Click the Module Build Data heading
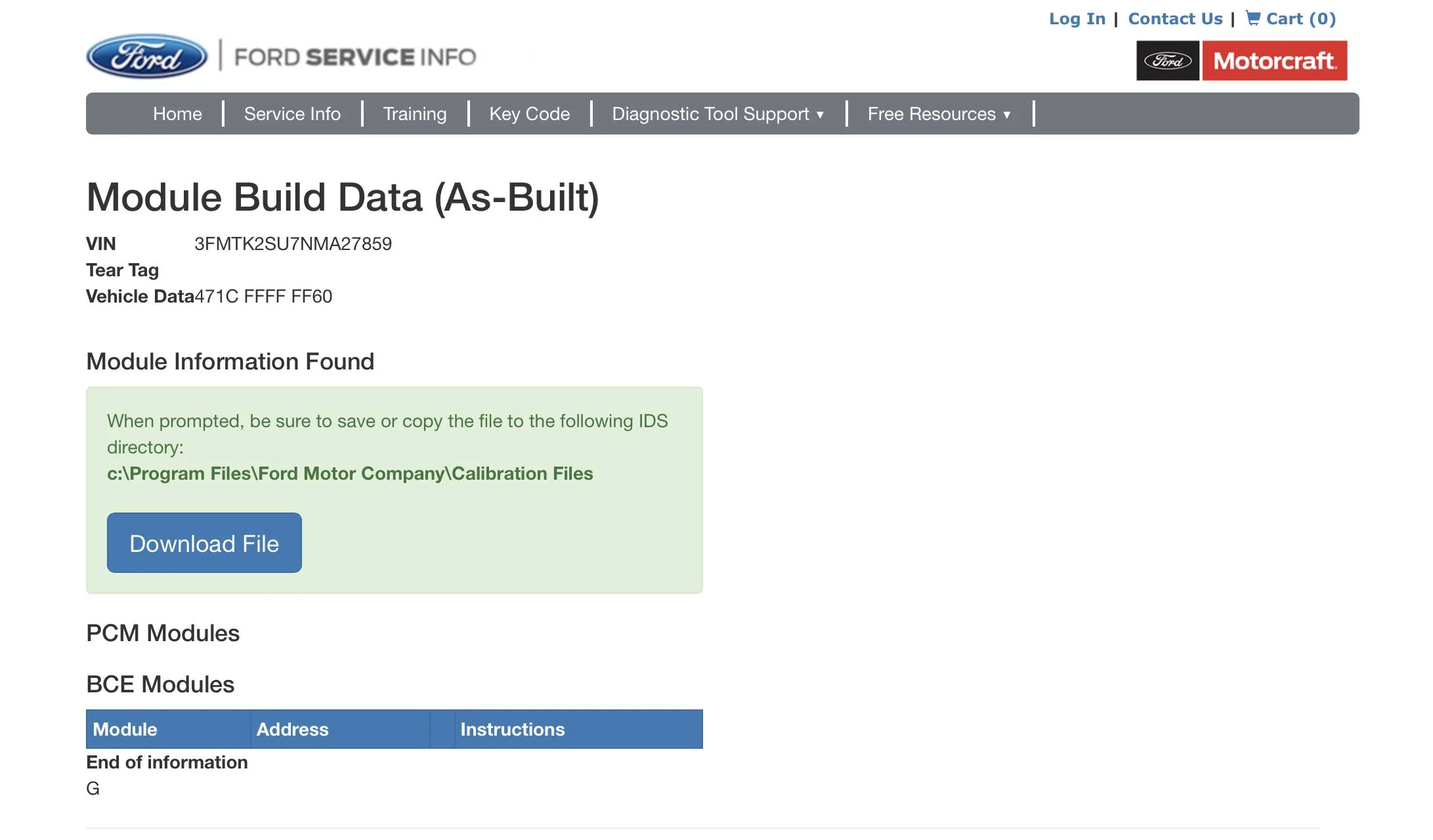 point(343,197)
